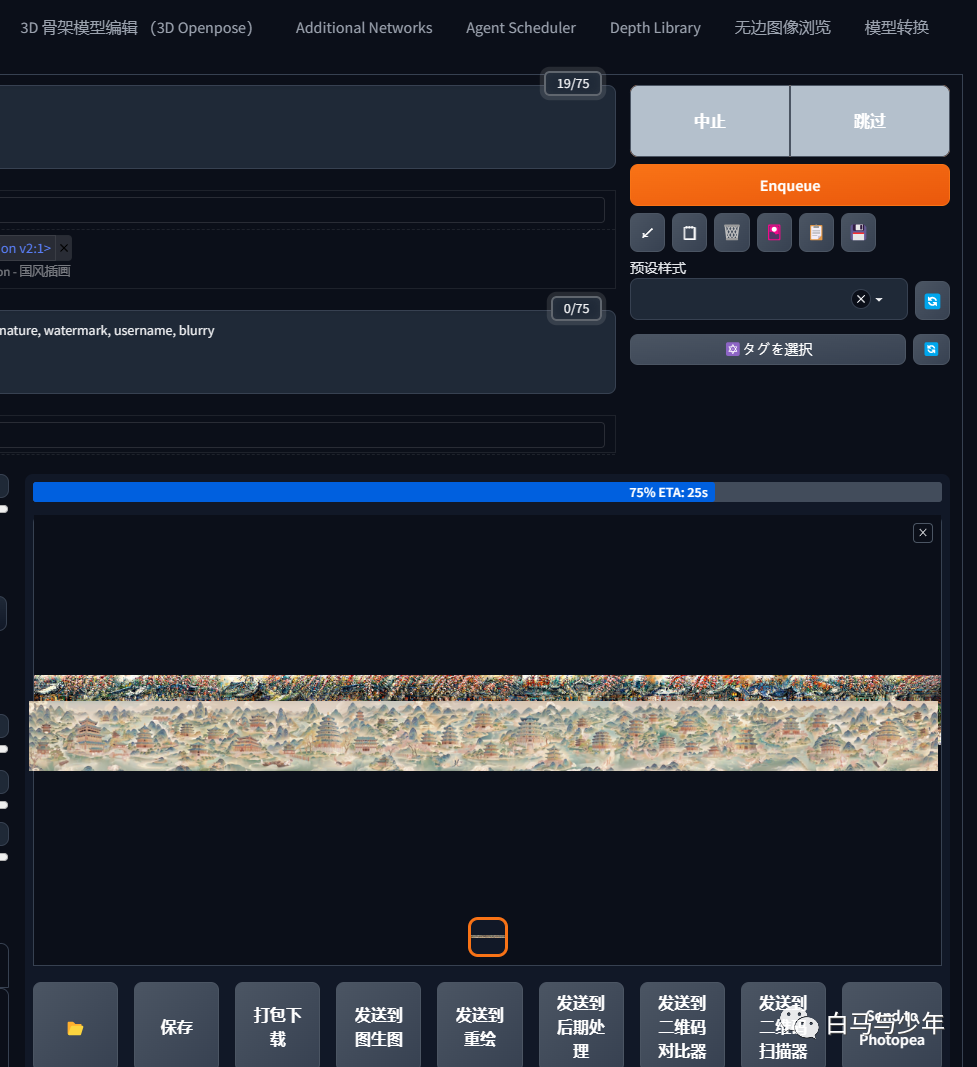Remove the 'on v2:1>' LoRA tag
This screenshot has width=977, height=1067.
click(x=64, y=248)
